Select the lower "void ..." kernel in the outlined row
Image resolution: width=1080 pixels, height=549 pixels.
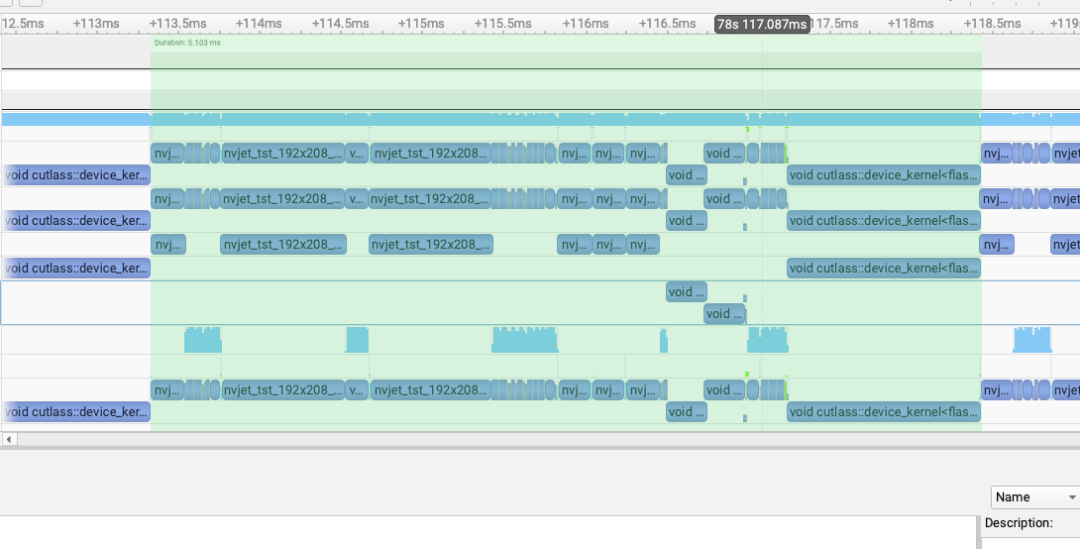[x=723, y=314]
